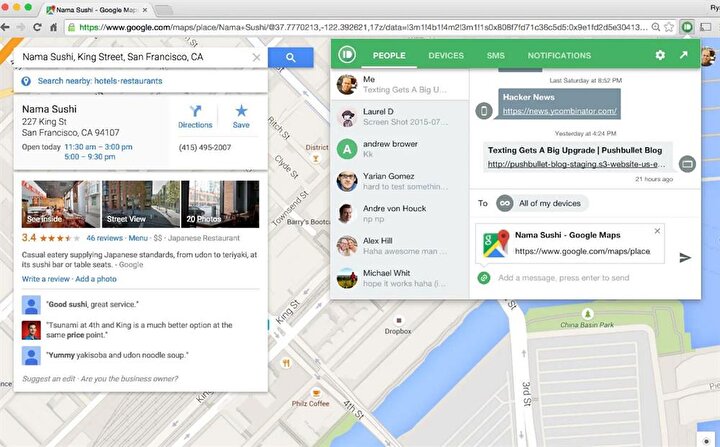Click the Dropbox map marker
The height and width of the screenshot is (447, 720).
click(x=399, y=320)
